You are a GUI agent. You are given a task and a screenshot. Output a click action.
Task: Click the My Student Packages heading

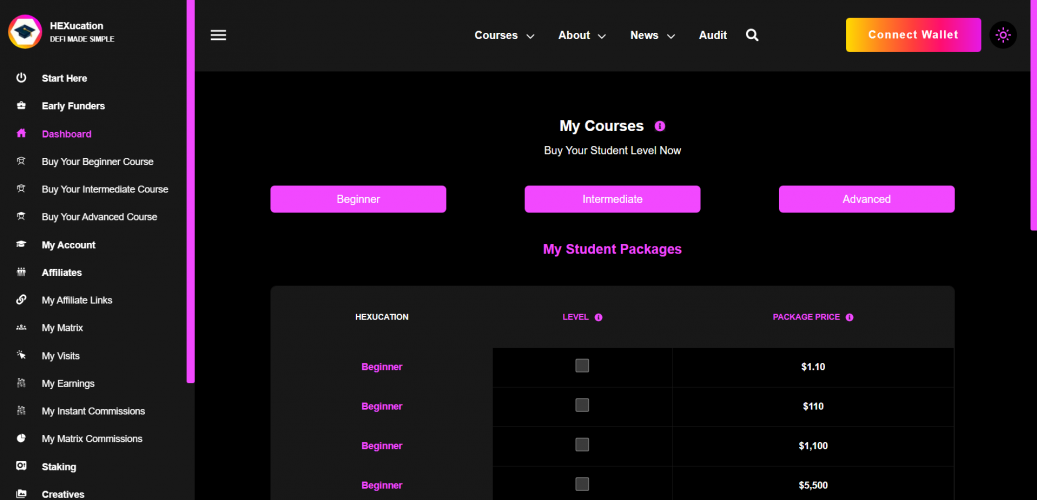pos(612,249)
